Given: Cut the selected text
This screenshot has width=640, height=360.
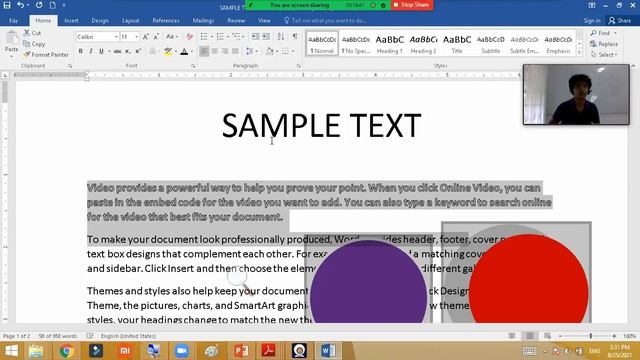Looking at the screenshot, I should 32,33.
